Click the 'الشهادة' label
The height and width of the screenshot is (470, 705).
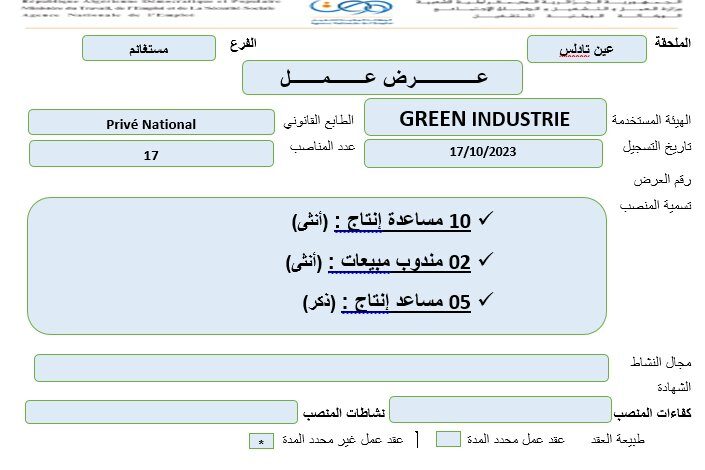point(674,387)
